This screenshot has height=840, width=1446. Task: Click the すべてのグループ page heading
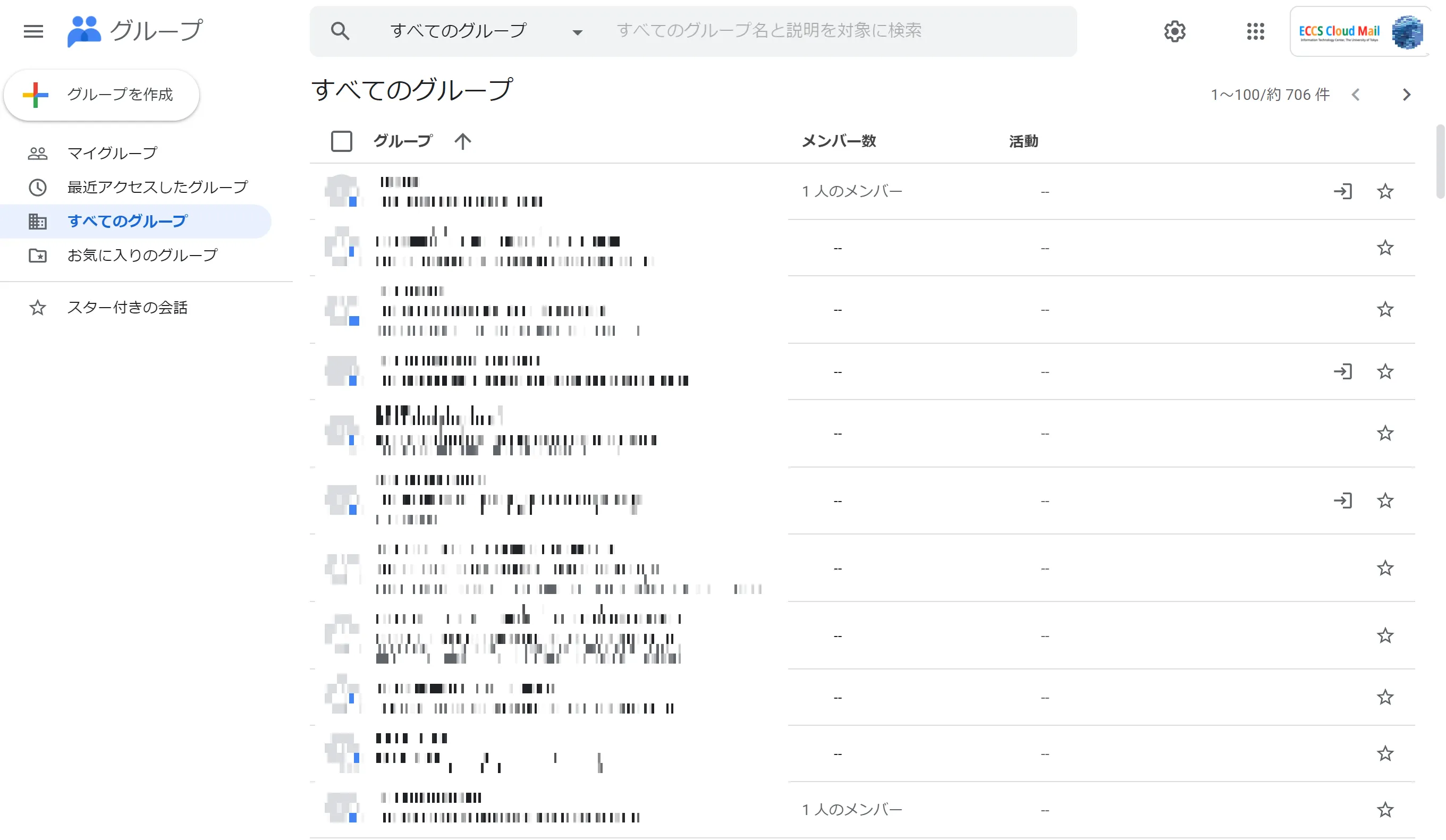pyautogui.click(x=412, y=90)
